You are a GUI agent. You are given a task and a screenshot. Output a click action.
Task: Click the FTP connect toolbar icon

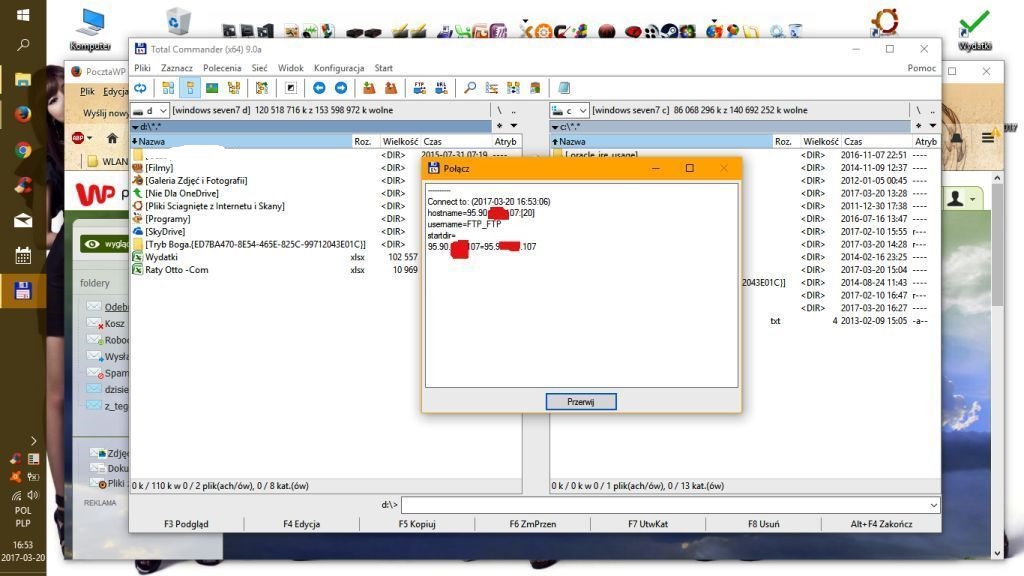[420, 88]
